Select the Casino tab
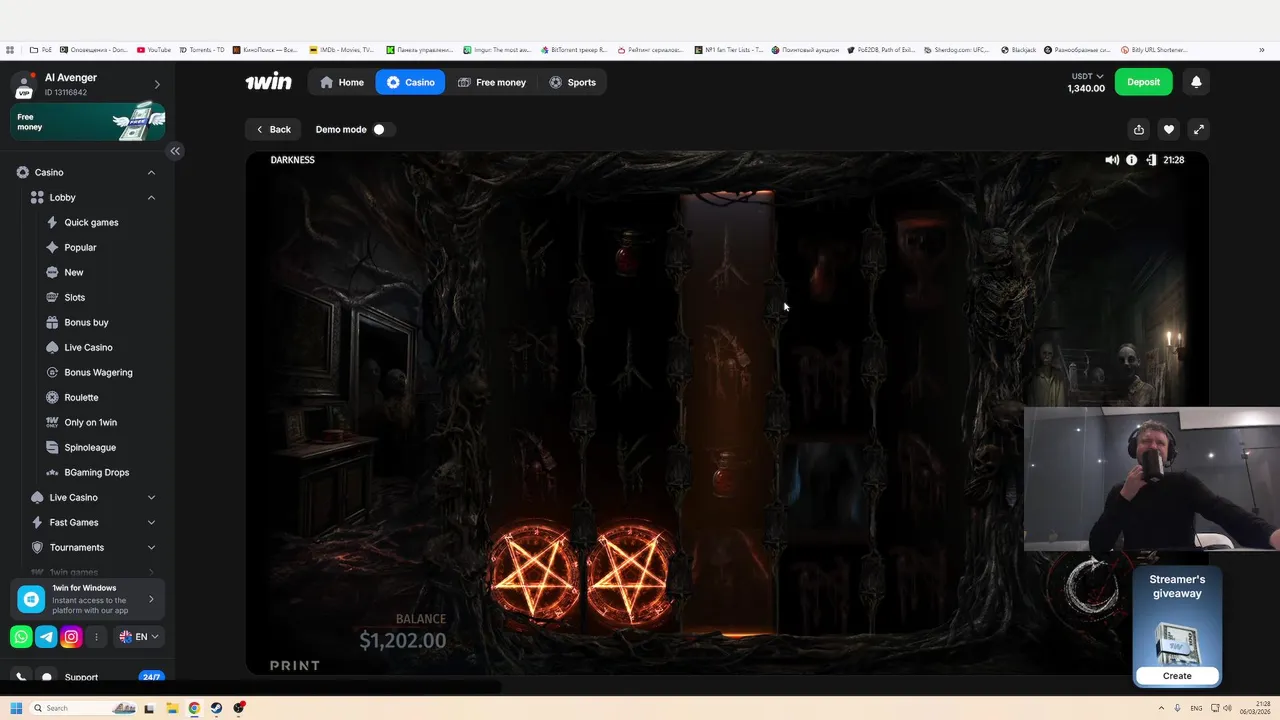 coord(411,82)
